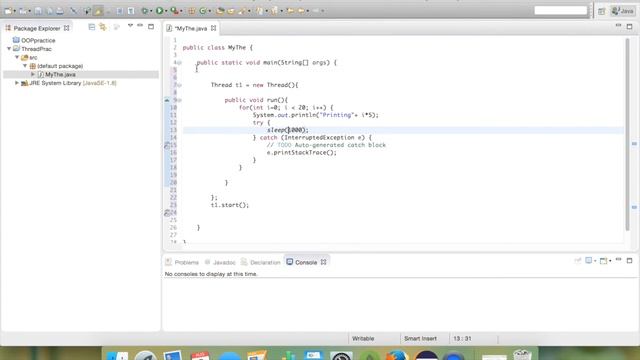The image size is (640, 360).
Task: Click the Open Task folder toolbar icon
Action: [231, 11]
